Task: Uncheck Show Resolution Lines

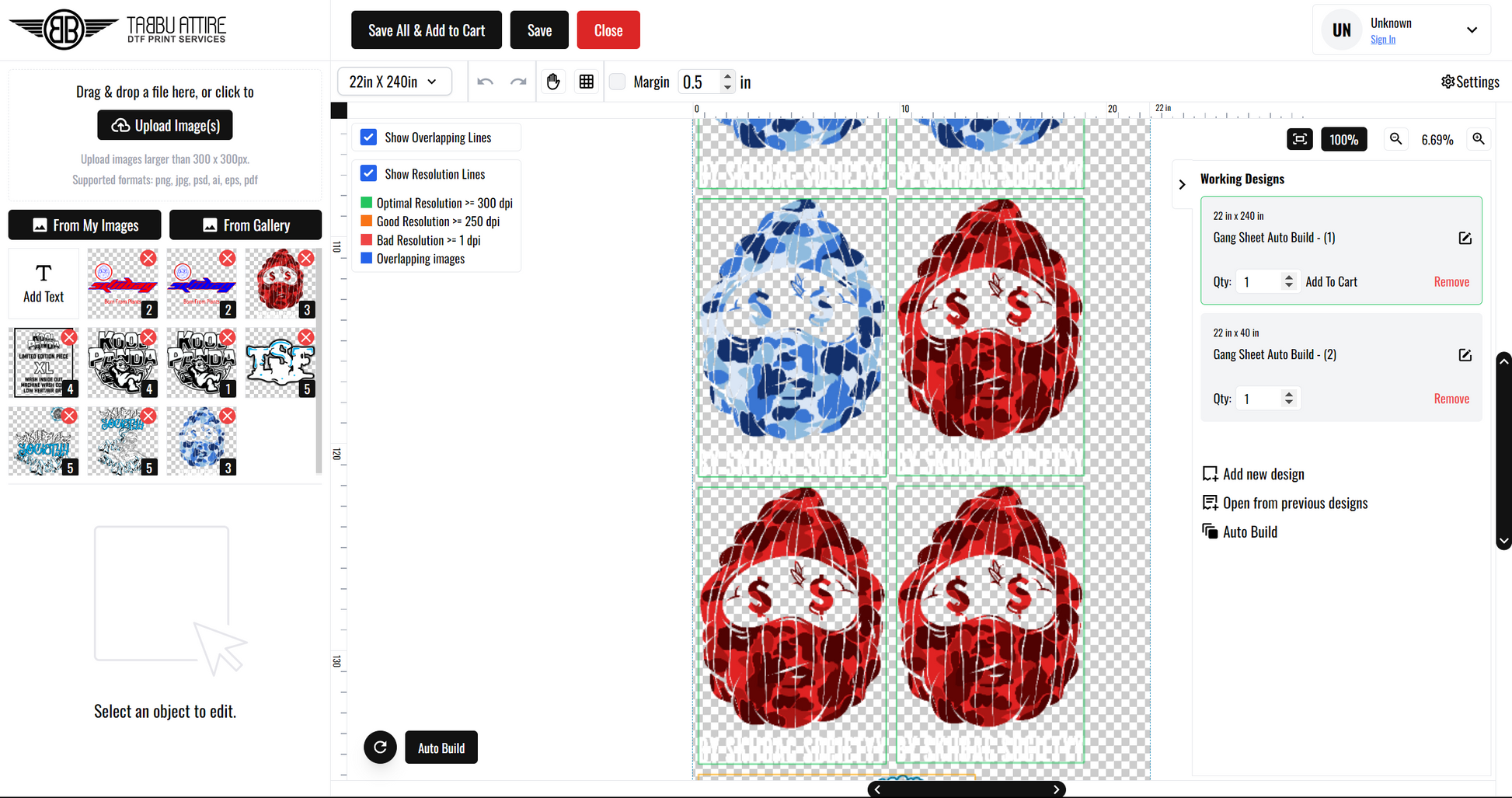Action: (x=369, y=174)
